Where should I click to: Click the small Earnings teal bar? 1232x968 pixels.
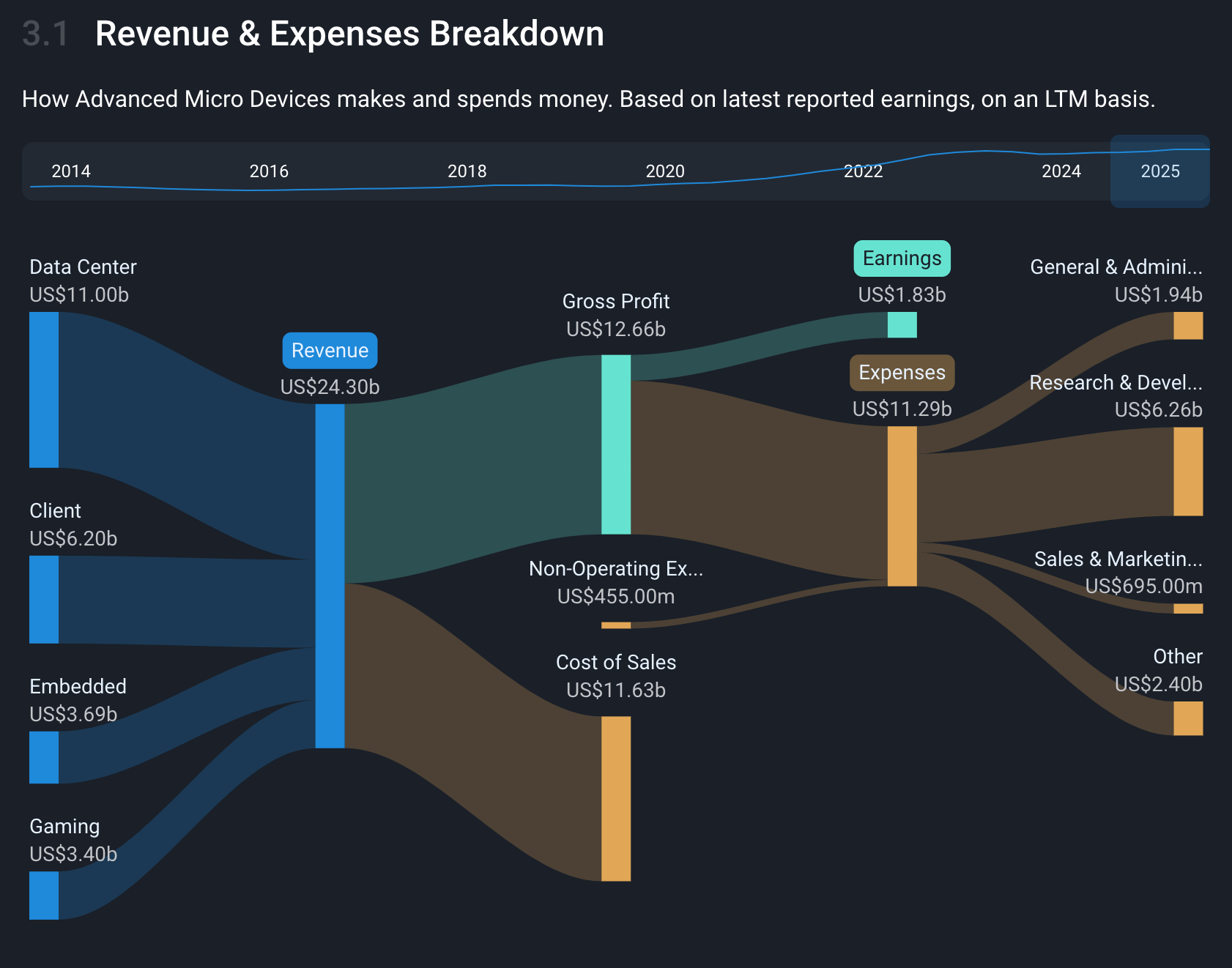(902, 325)
